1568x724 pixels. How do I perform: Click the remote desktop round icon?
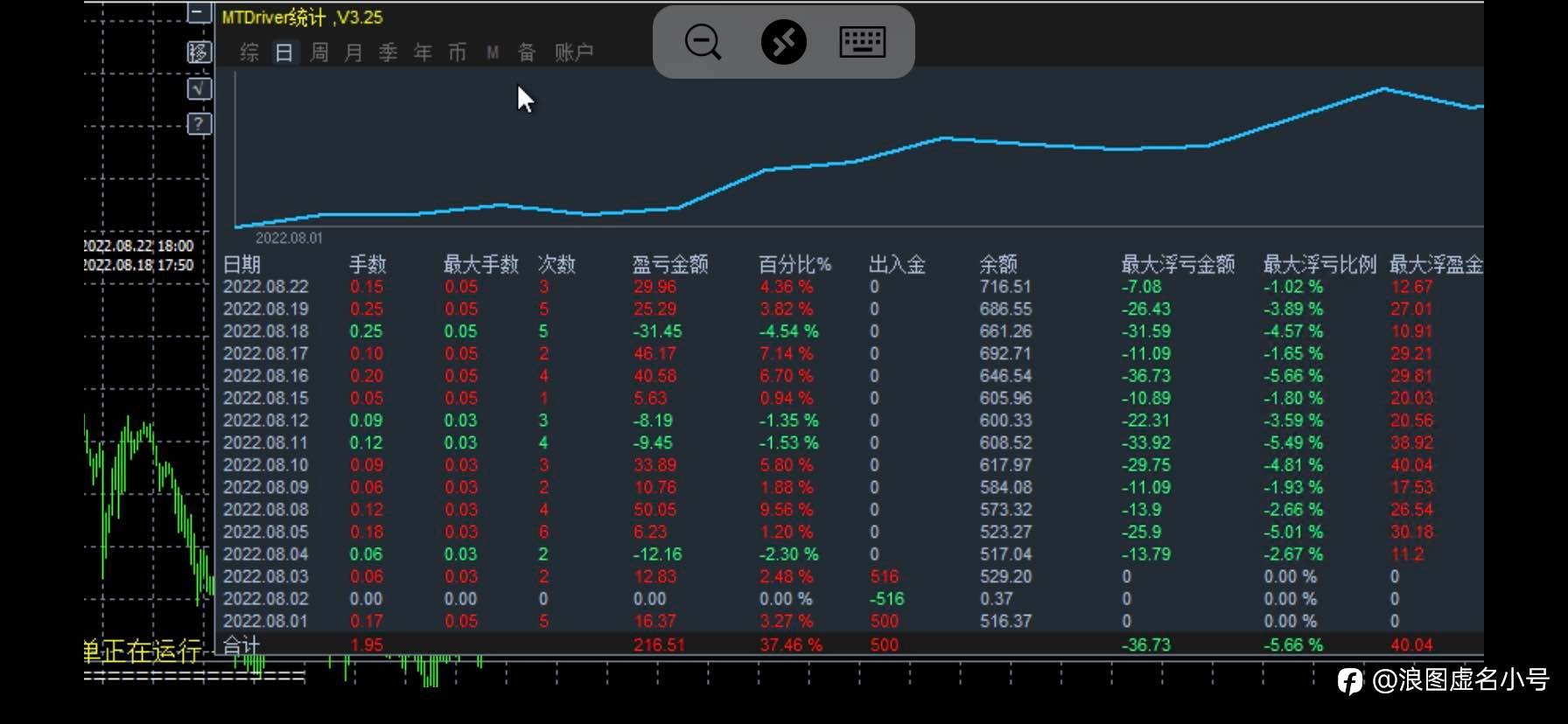783,42
